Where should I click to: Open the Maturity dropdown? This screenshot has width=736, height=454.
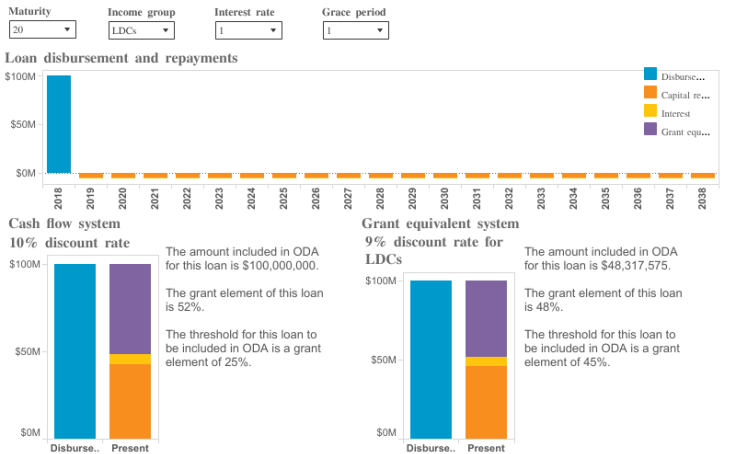click(41, 31)
